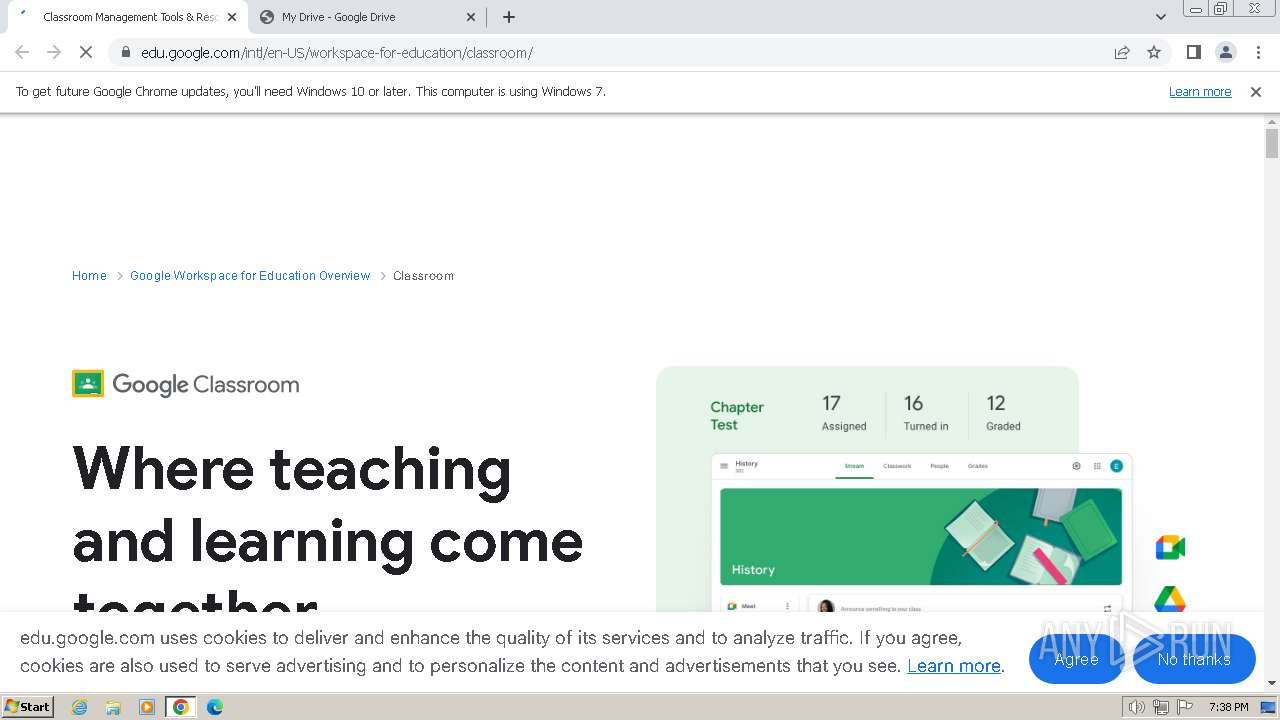The width and height of the screenshot is (1280, 720).
Task: Click the 17 Assigned stat
Action: pos(844,413)
